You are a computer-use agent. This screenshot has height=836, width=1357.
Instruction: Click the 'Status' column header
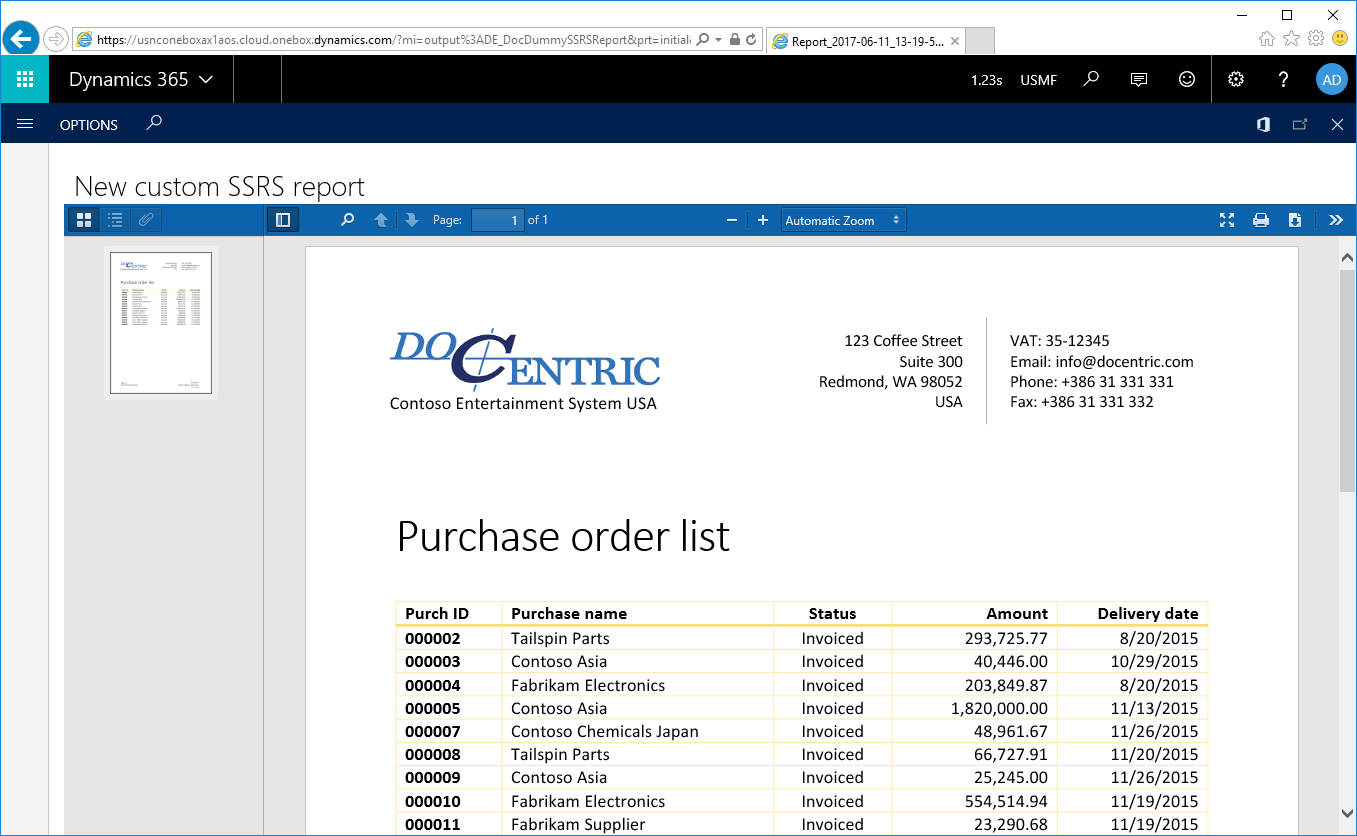[833, 613]
